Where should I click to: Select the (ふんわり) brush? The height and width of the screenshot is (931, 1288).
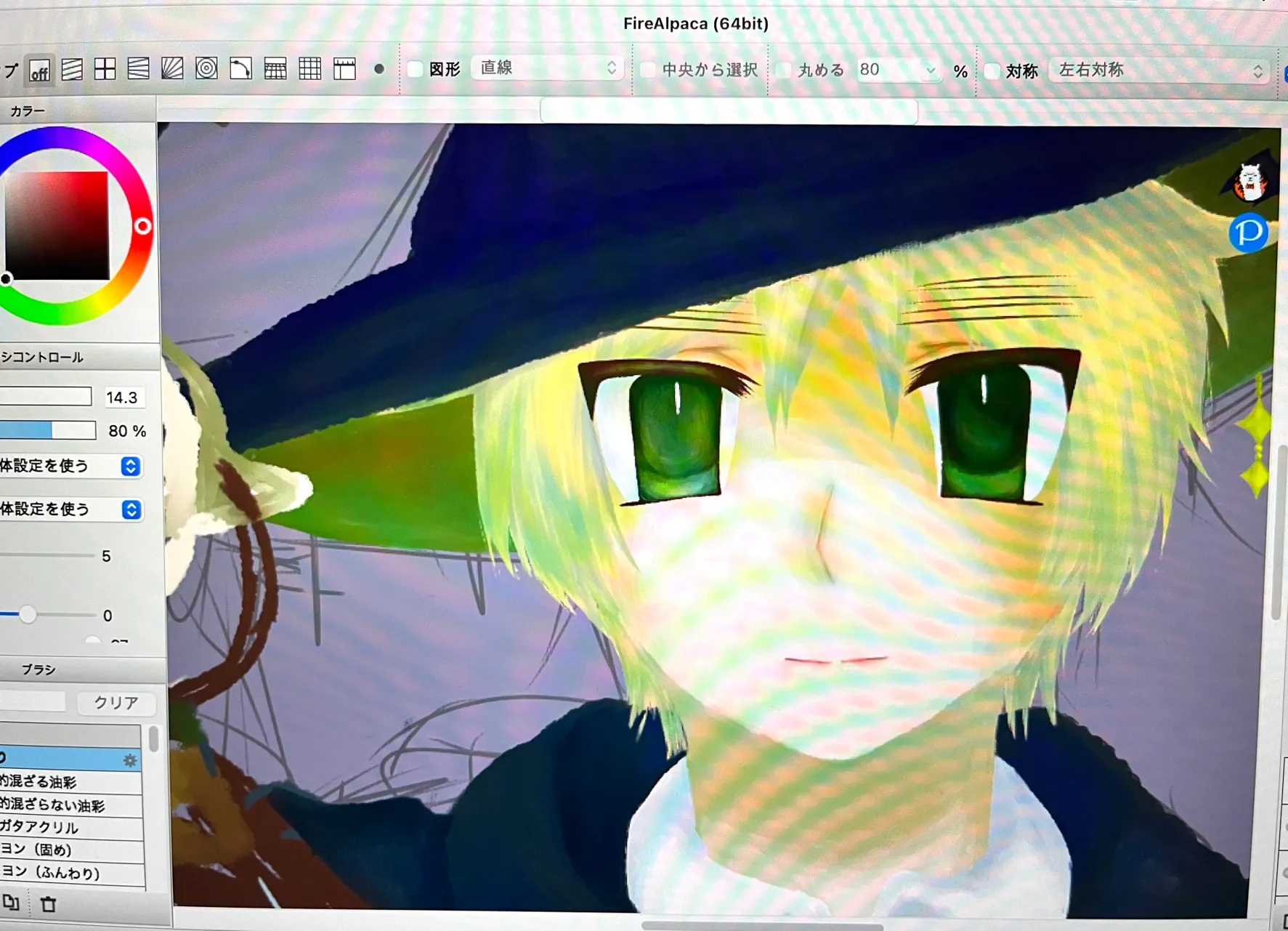point(71,872)
